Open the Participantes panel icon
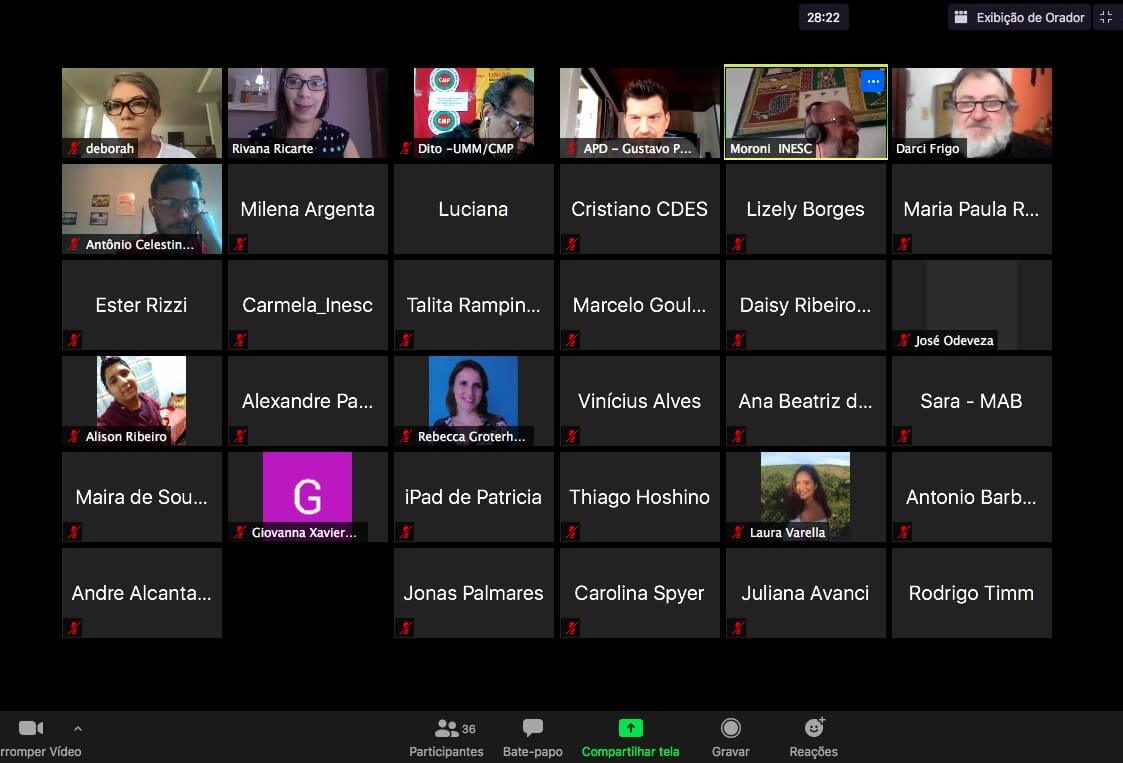 click(x=446, y=729)
